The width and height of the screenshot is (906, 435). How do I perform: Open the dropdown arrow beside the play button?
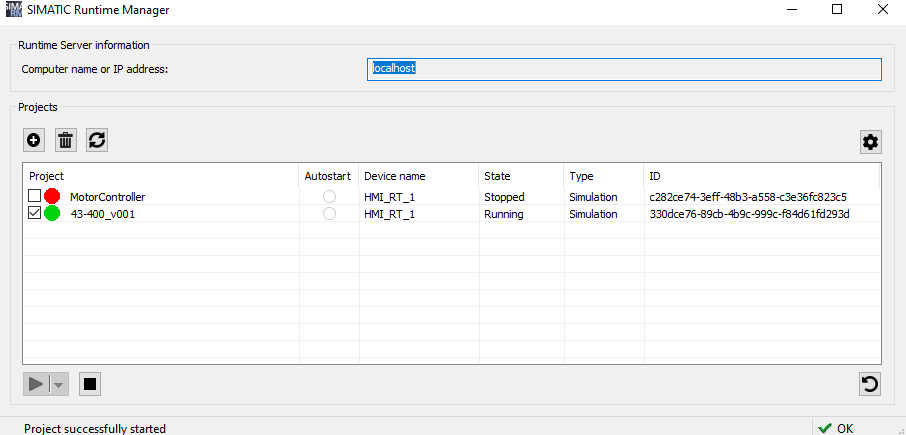[60, 383]
